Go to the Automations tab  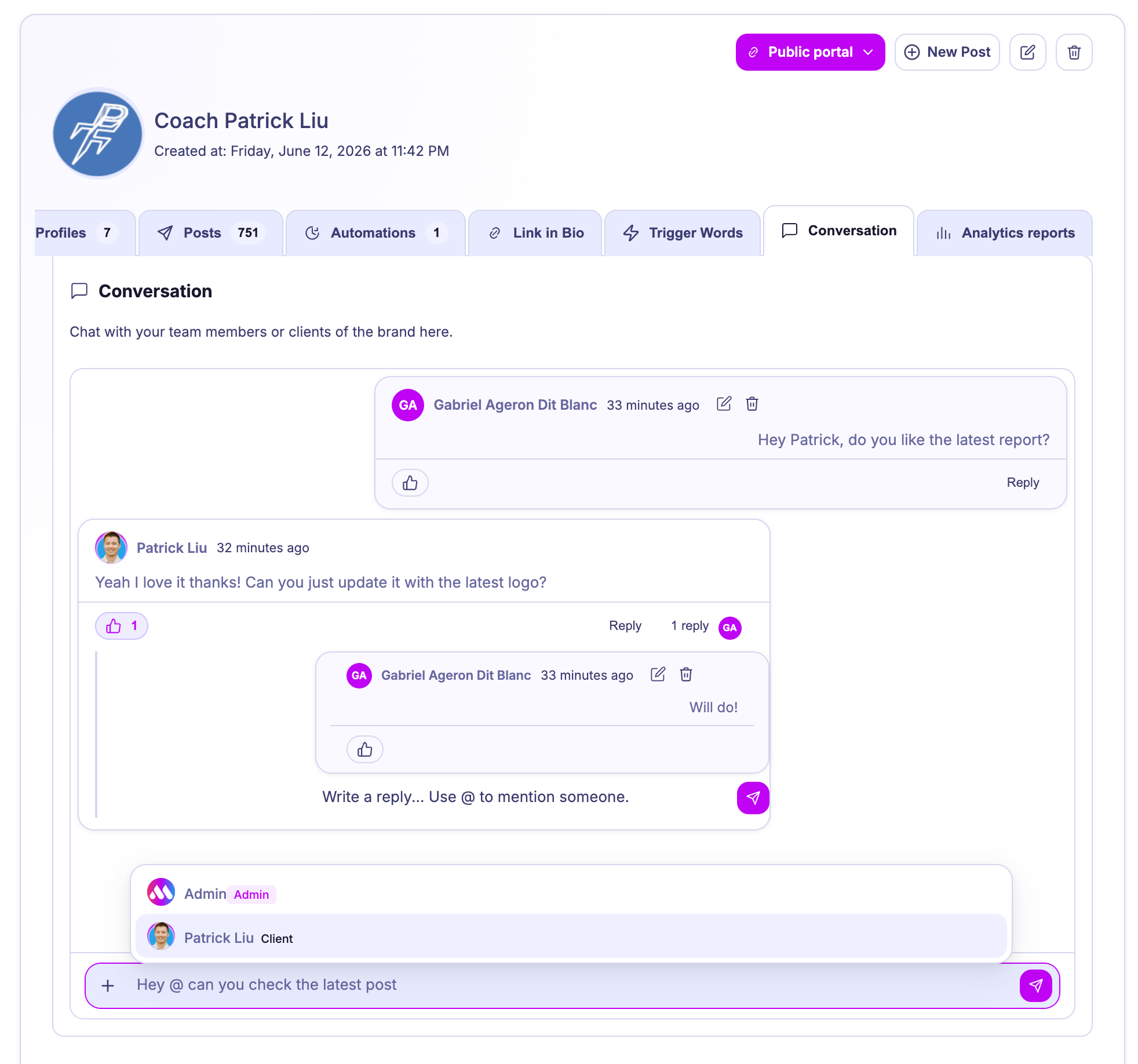(x=375, y=233)
